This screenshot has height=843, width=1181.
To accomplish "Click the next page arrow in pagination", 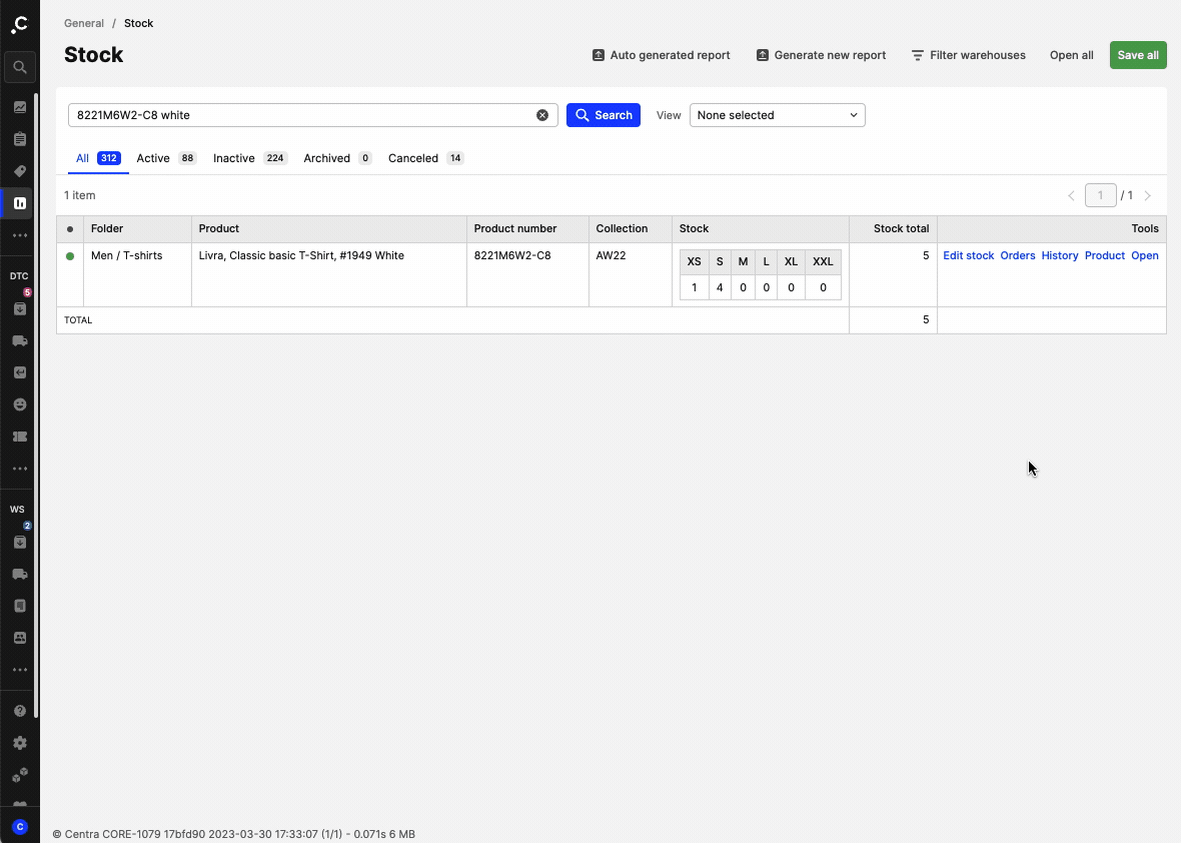I will click(1147, 196).
